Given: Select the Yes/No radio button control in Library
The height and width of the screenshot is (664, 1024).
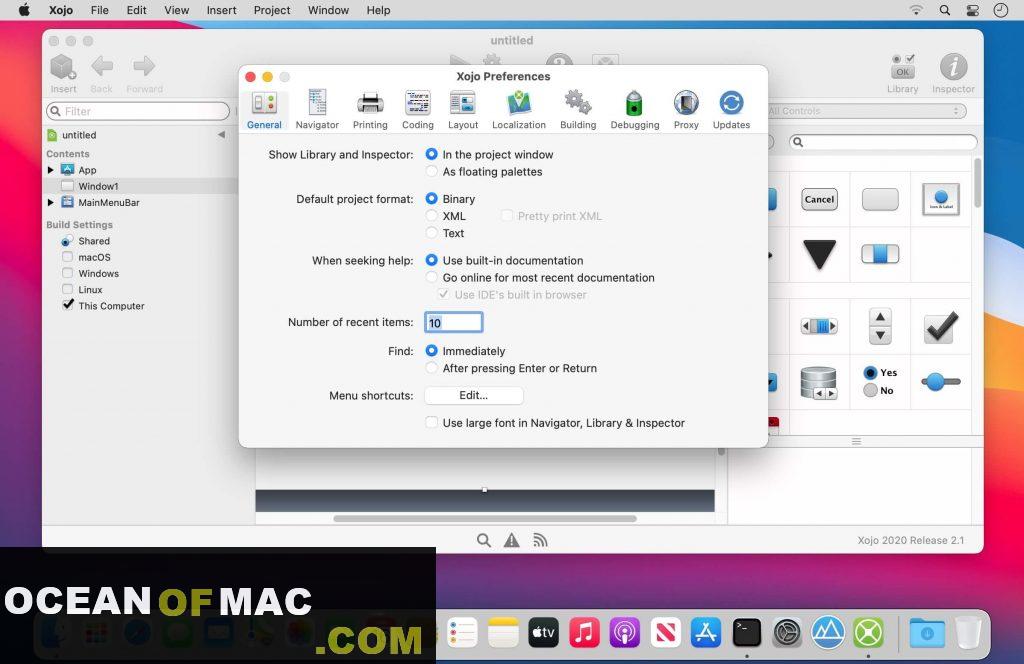Looking at the screenshot, I should click(880, 381).
